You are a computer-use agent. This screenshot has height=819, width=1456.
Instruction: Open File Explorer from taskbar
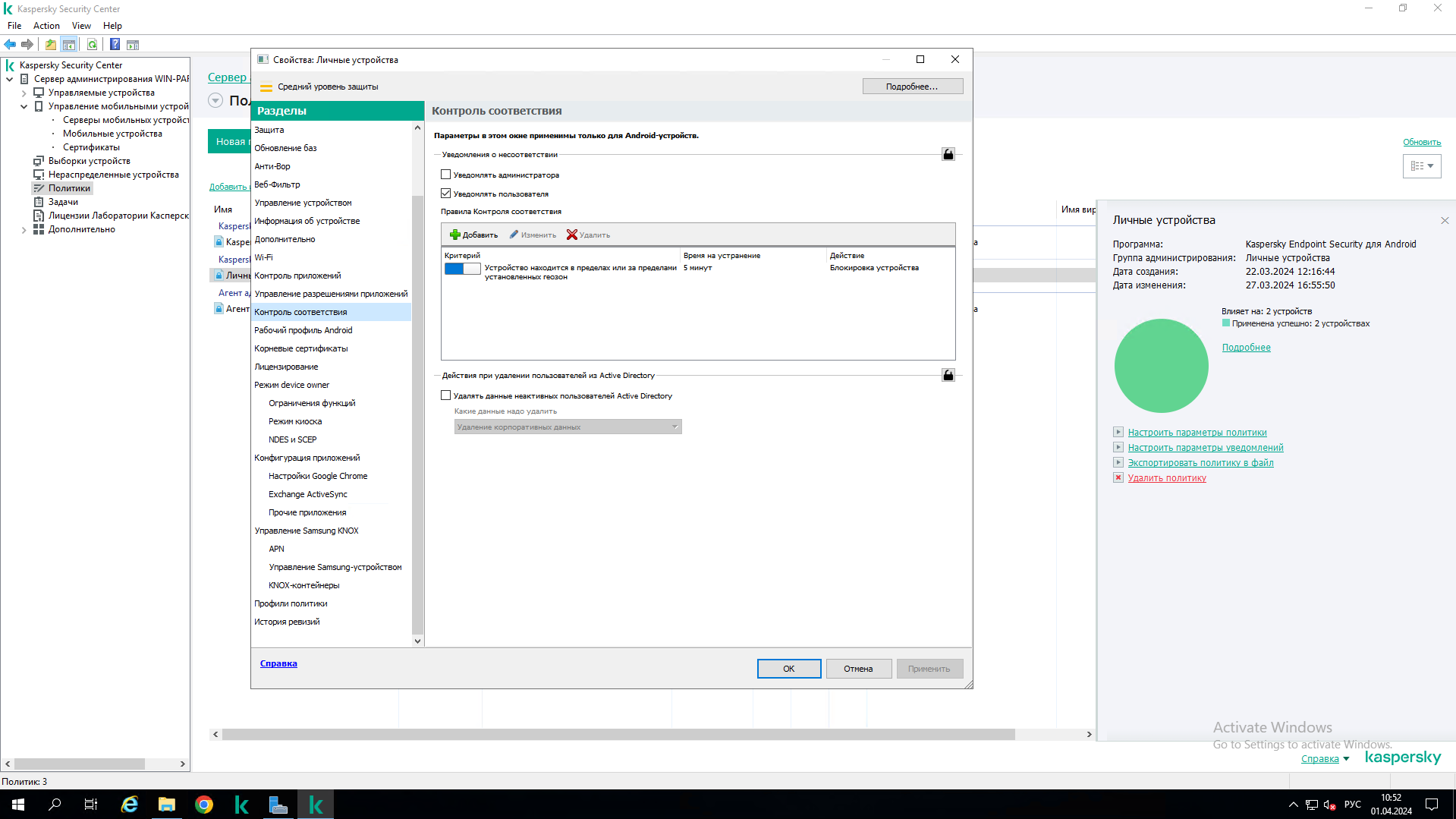[167, 805]
